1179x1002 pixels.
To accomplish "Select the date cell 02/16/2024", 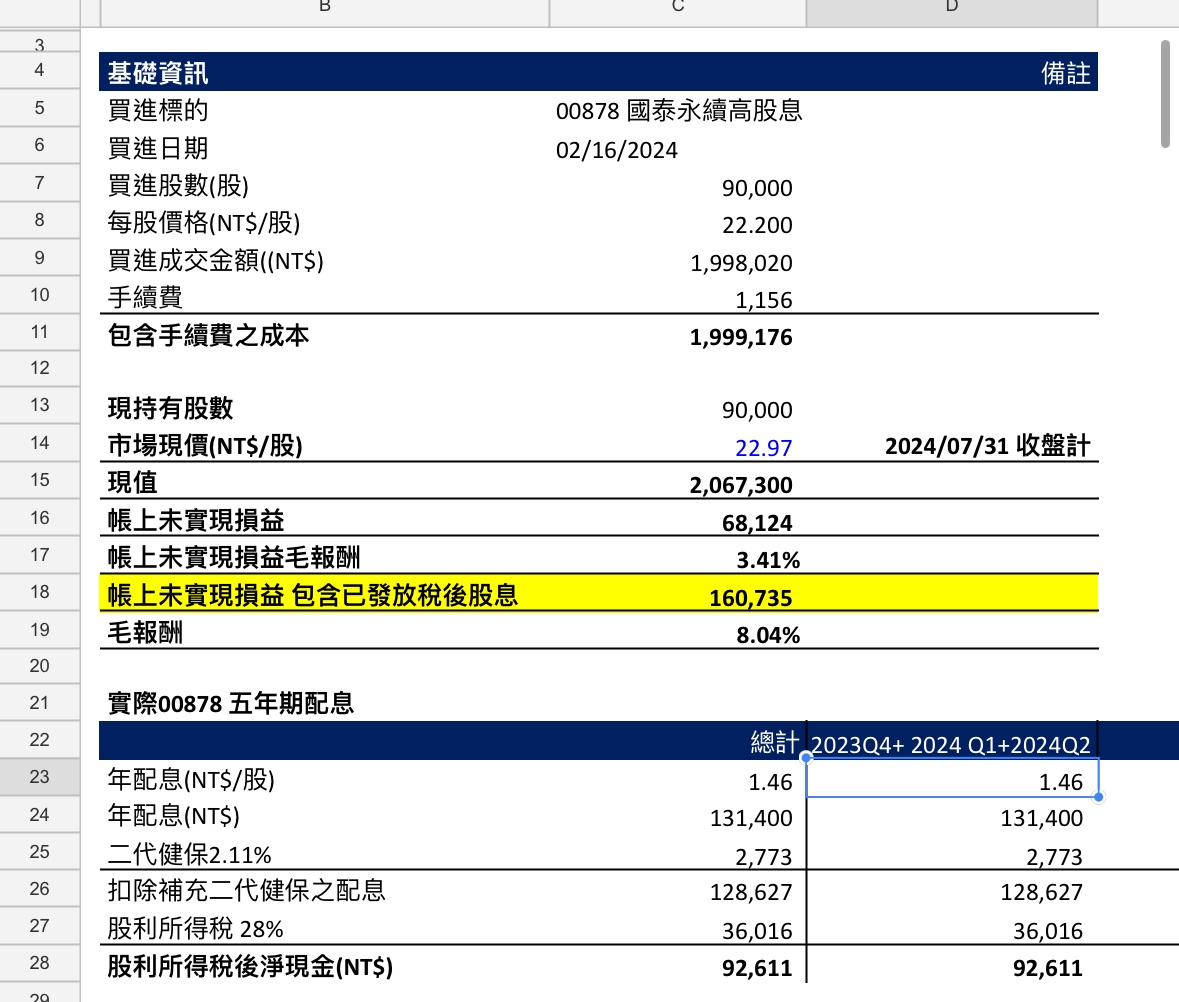I will point(617,150).
